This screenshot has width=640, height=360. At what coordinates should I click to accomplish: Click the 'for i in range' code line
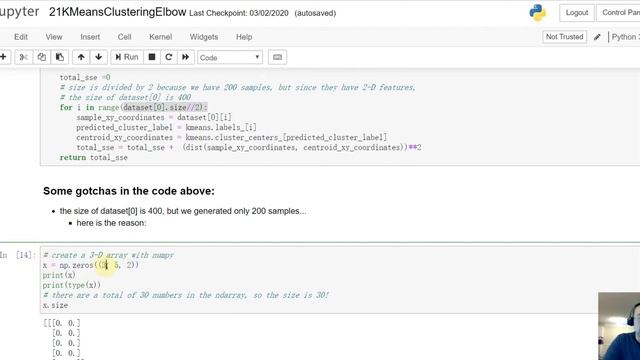click(133, 107)
